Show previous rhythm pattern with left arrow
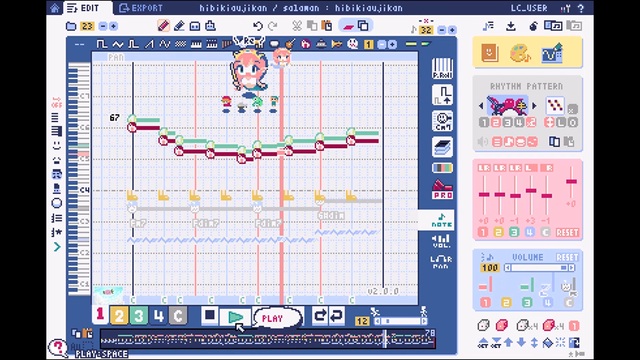This screenshot has height=360, width=640. (x=481, y=106)
